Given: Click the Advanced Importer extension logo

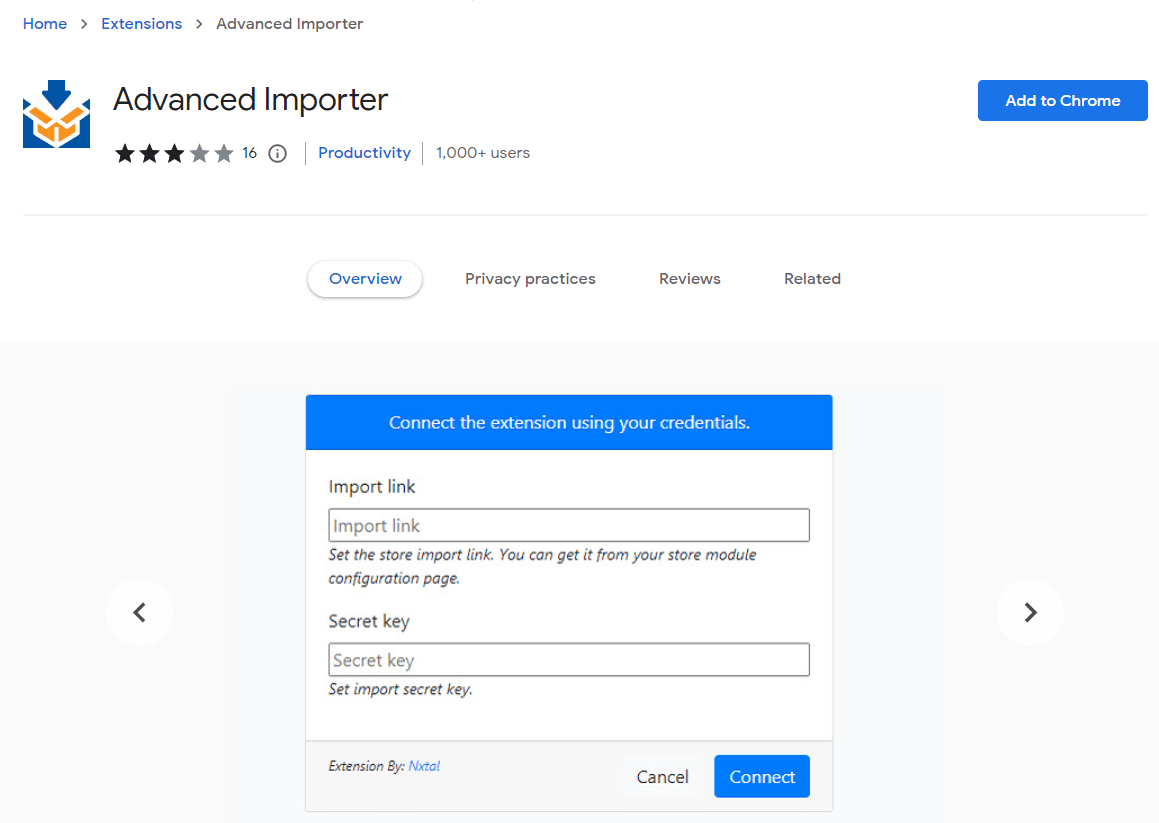Looking at the screenshot, I should coord(56,113).
